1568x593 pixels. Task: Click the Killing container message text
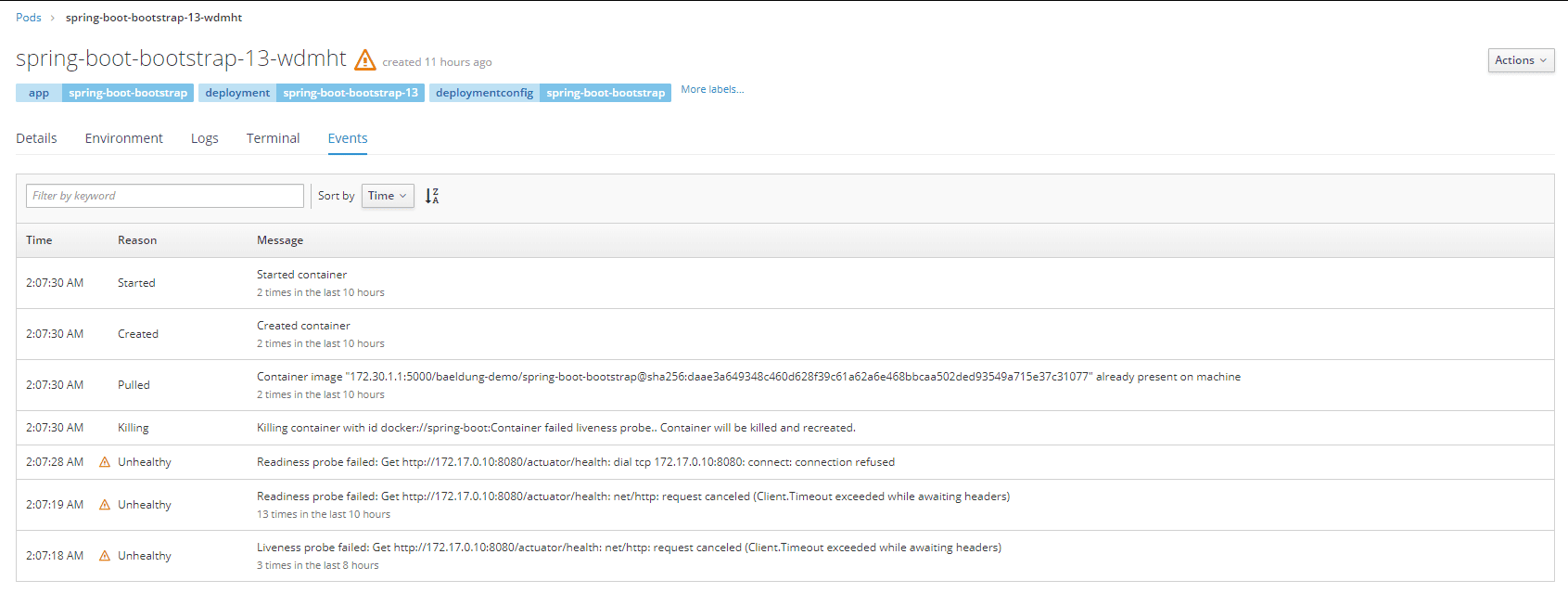point(556,428)
